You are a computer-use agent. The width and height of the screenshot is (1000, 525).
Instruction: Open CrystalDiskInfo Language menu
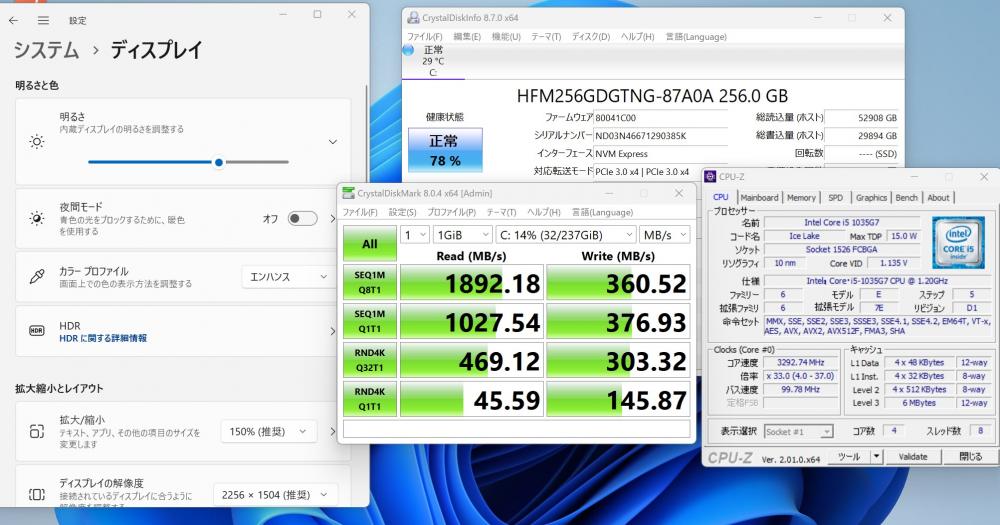[x=696, y=36]
